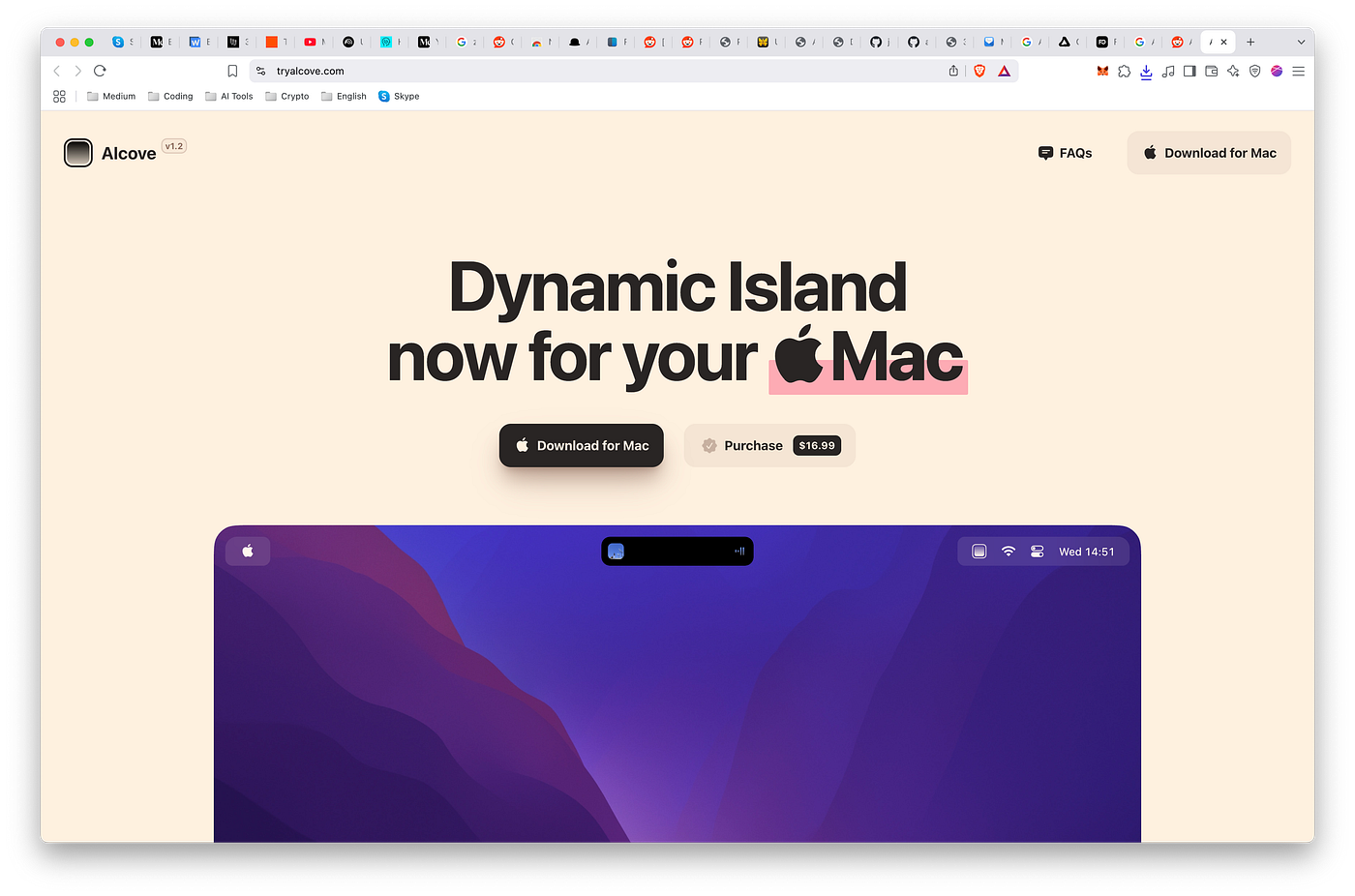Click the Alcove logo icon

(77, 153)
